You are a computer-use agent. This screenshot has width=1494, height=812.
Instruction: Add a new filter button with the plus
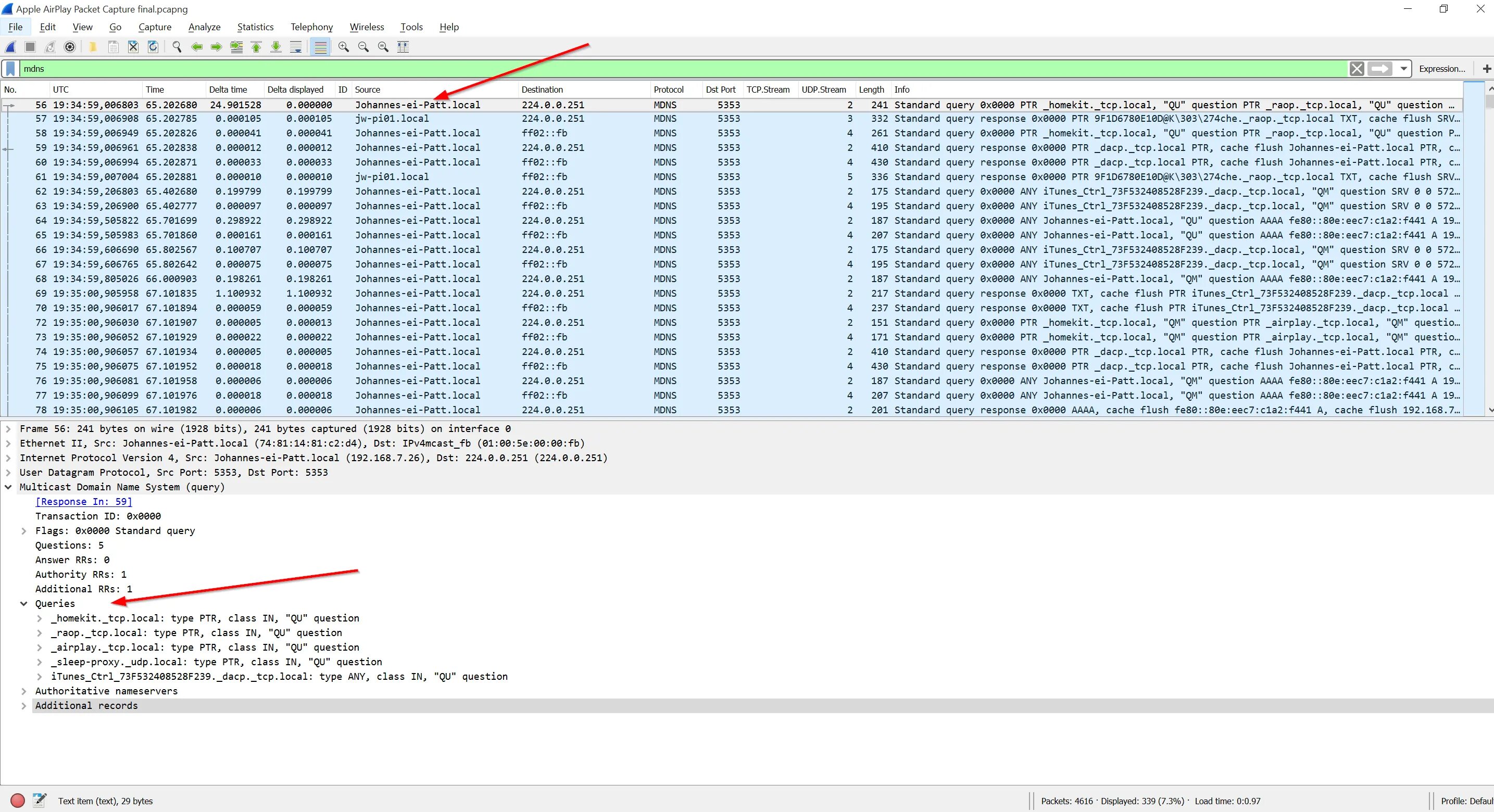coord(1487,69)
